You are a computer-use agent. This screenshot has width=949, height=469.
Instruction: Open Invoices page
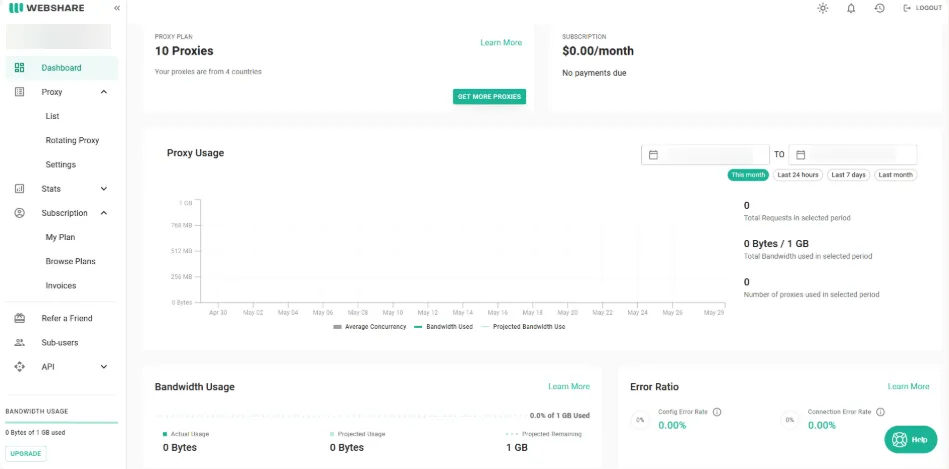[x=61, y=286]
